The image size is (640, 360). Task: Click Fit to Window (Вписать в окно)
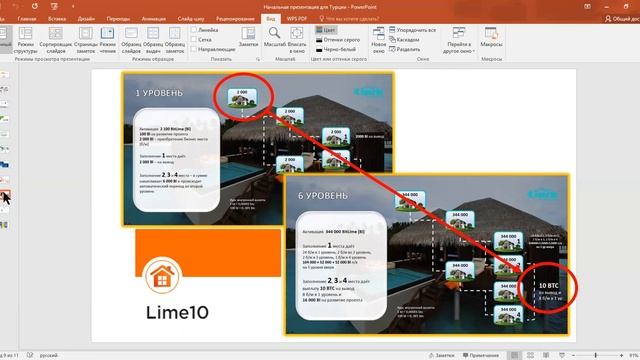(297, 40)
